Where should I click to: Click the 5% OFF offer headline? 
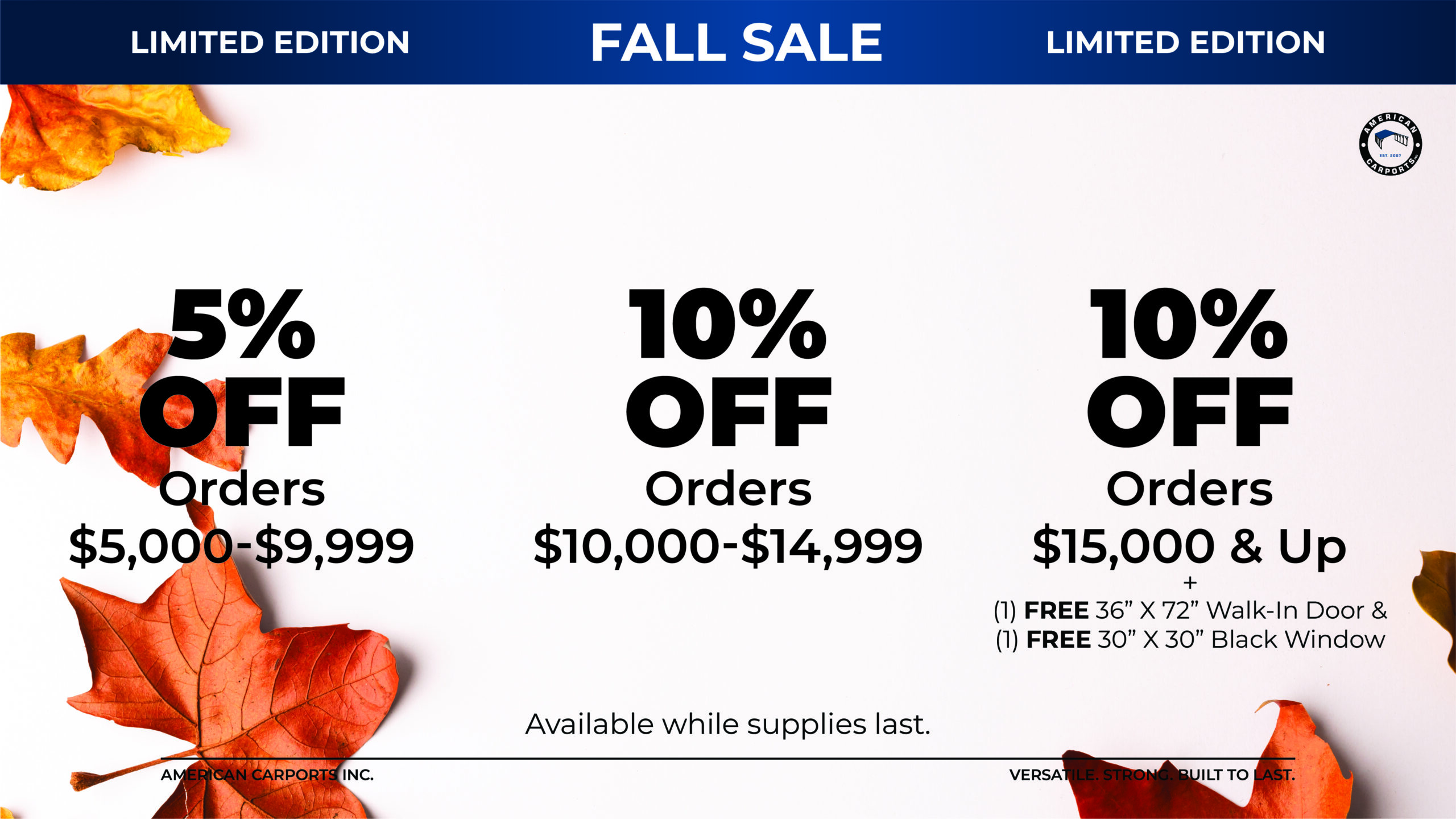(x=242, y=367)
